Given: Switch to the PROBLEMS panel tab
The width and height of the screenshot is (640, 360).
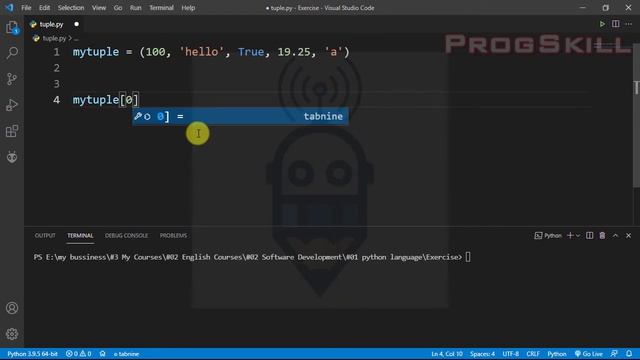Looking at the screenshot, I should point(173,236).
